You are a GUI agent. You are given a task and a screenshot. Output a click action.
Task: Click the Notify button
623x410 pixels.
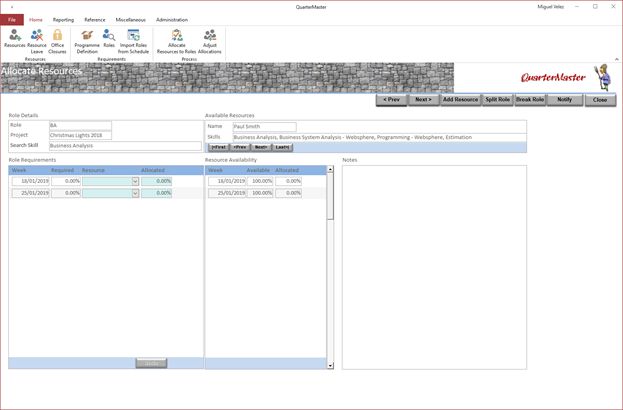pos(565,100)
